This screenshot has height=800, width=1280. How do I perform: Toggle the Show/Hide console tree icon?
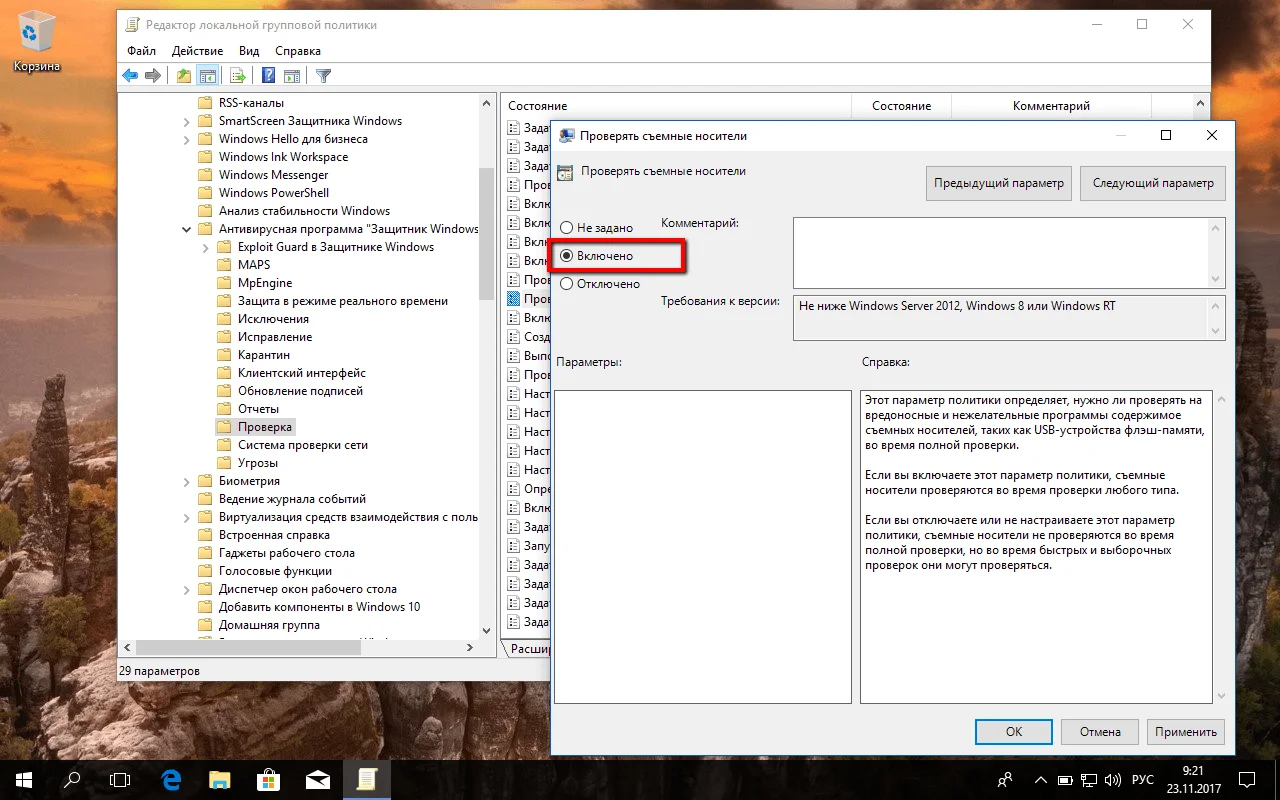pos(208,76)
